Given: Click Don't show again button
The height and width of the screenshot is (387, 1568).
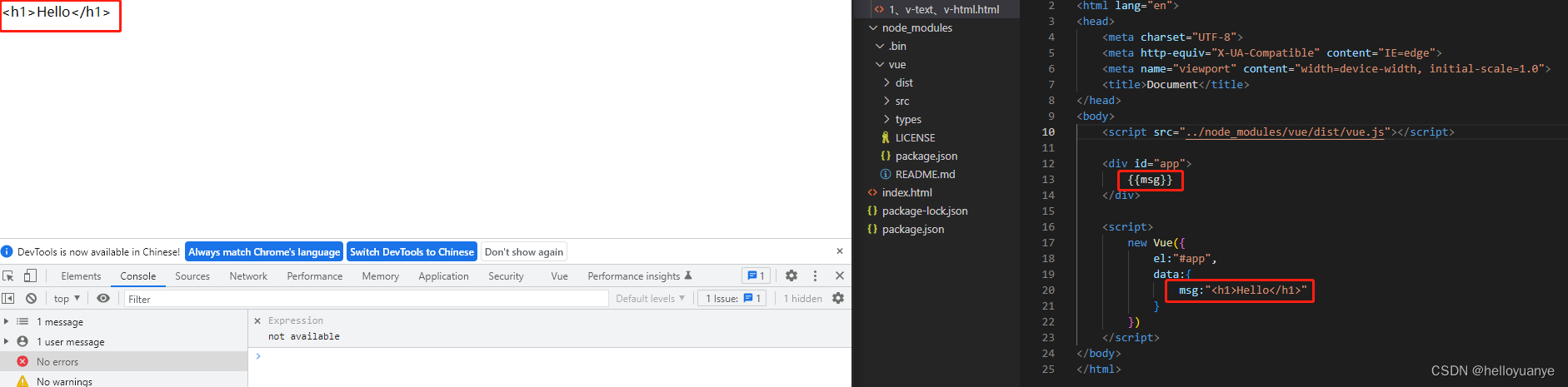Looking at the screenshot, I should point(524,251).
